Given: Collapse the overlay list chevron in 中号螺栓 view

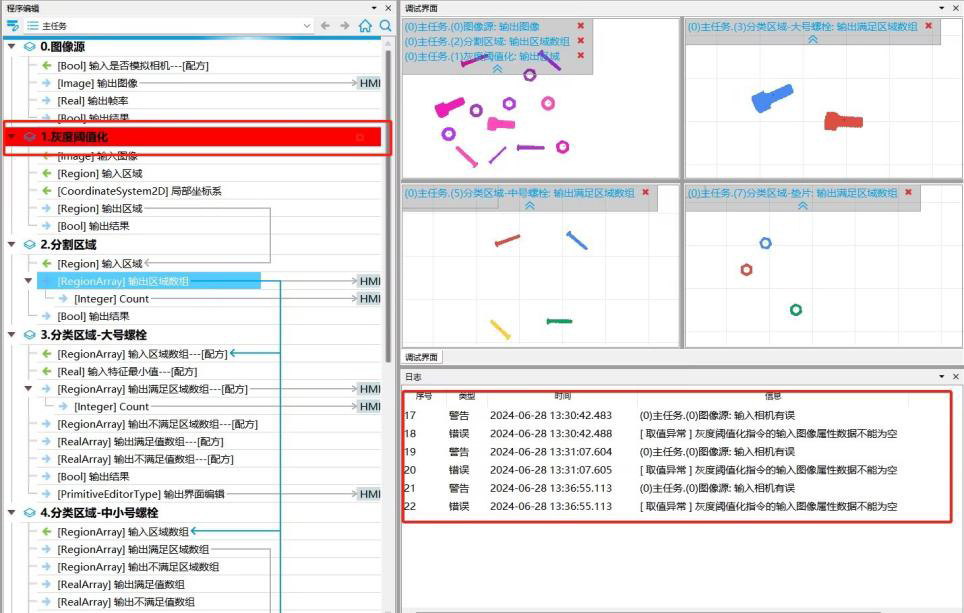Looking at the screenshot, I should tap(529, 205).
